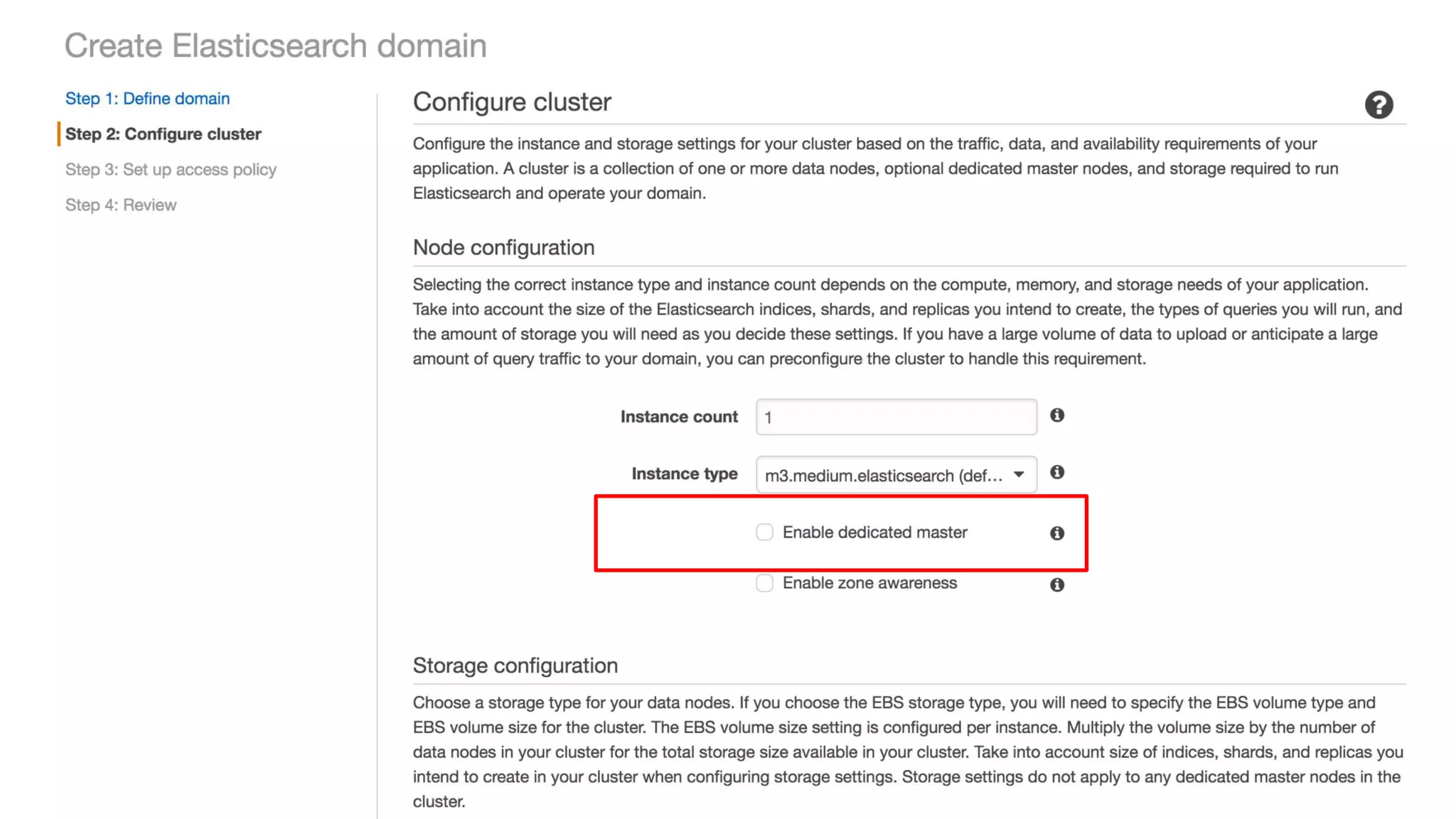
Task: Open the Instance type dropdown
Action: click(884, 475)
